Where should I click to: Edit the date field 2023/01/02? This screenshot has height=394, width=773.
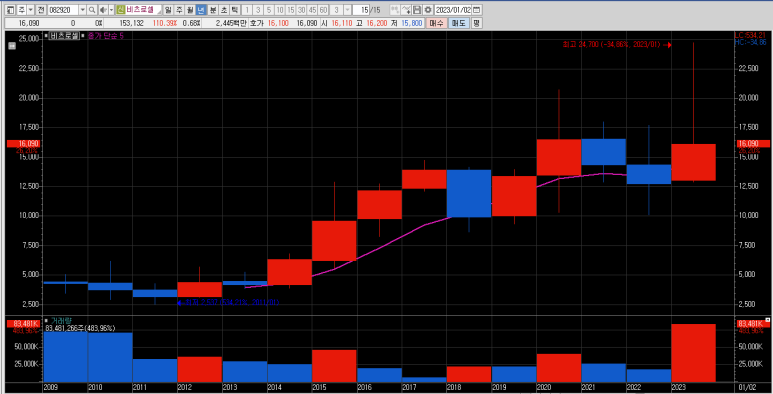453,10
